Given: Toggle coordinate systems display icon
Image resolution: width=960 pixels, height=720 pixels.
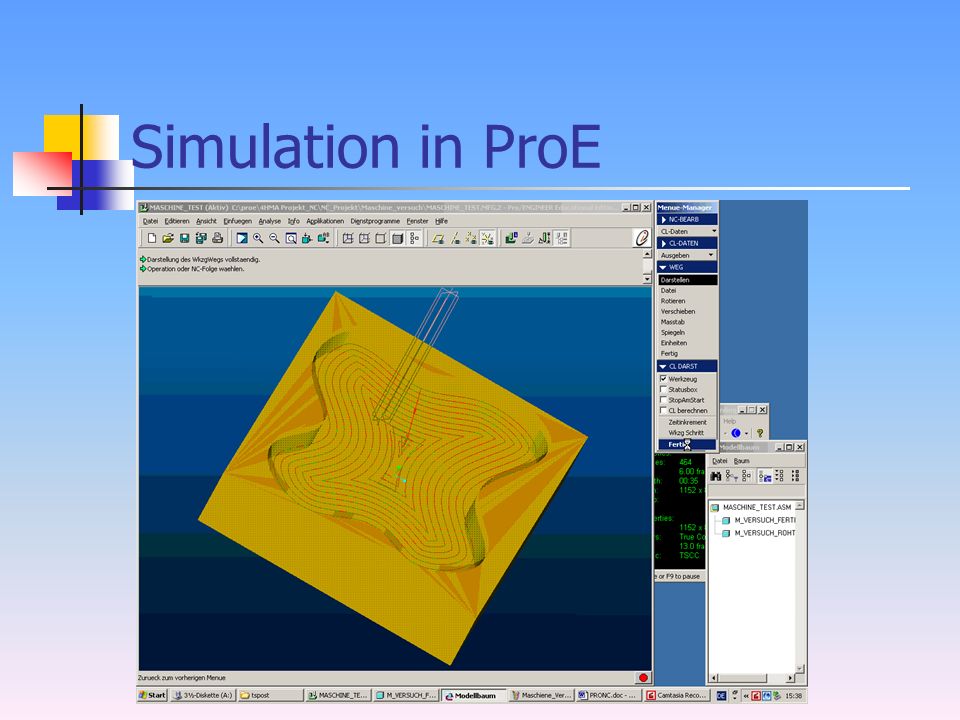Looking at the screenshot, I should (x=487, y=238).
